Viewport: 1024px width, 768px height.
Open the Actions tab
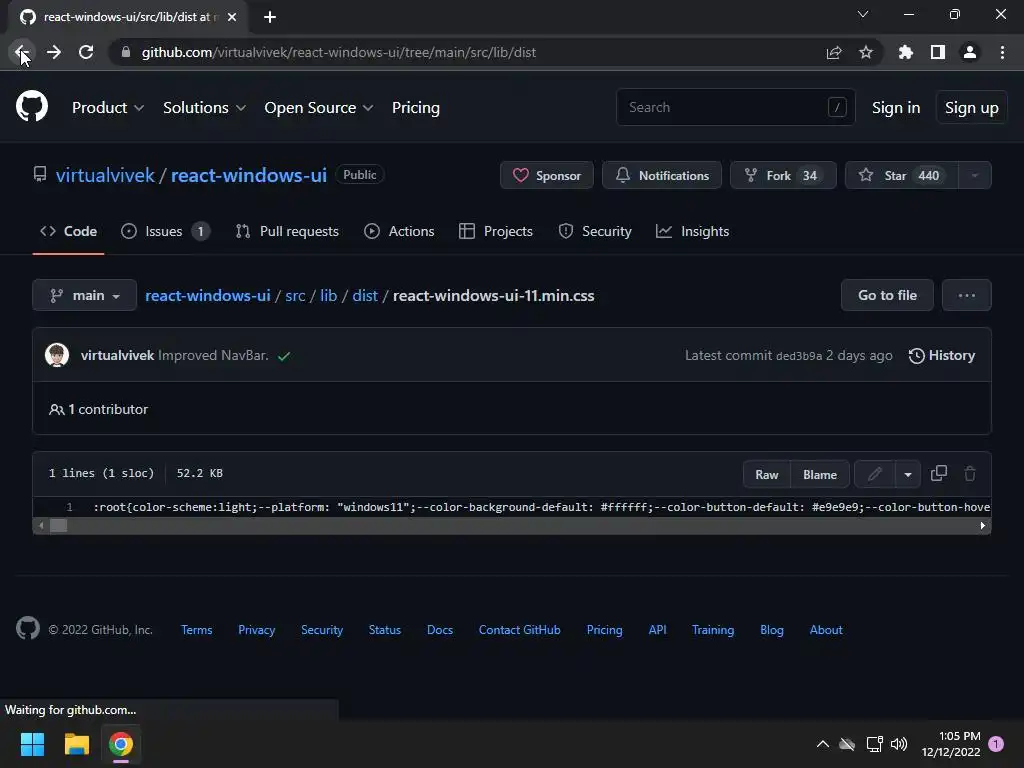tap(399, 231)
